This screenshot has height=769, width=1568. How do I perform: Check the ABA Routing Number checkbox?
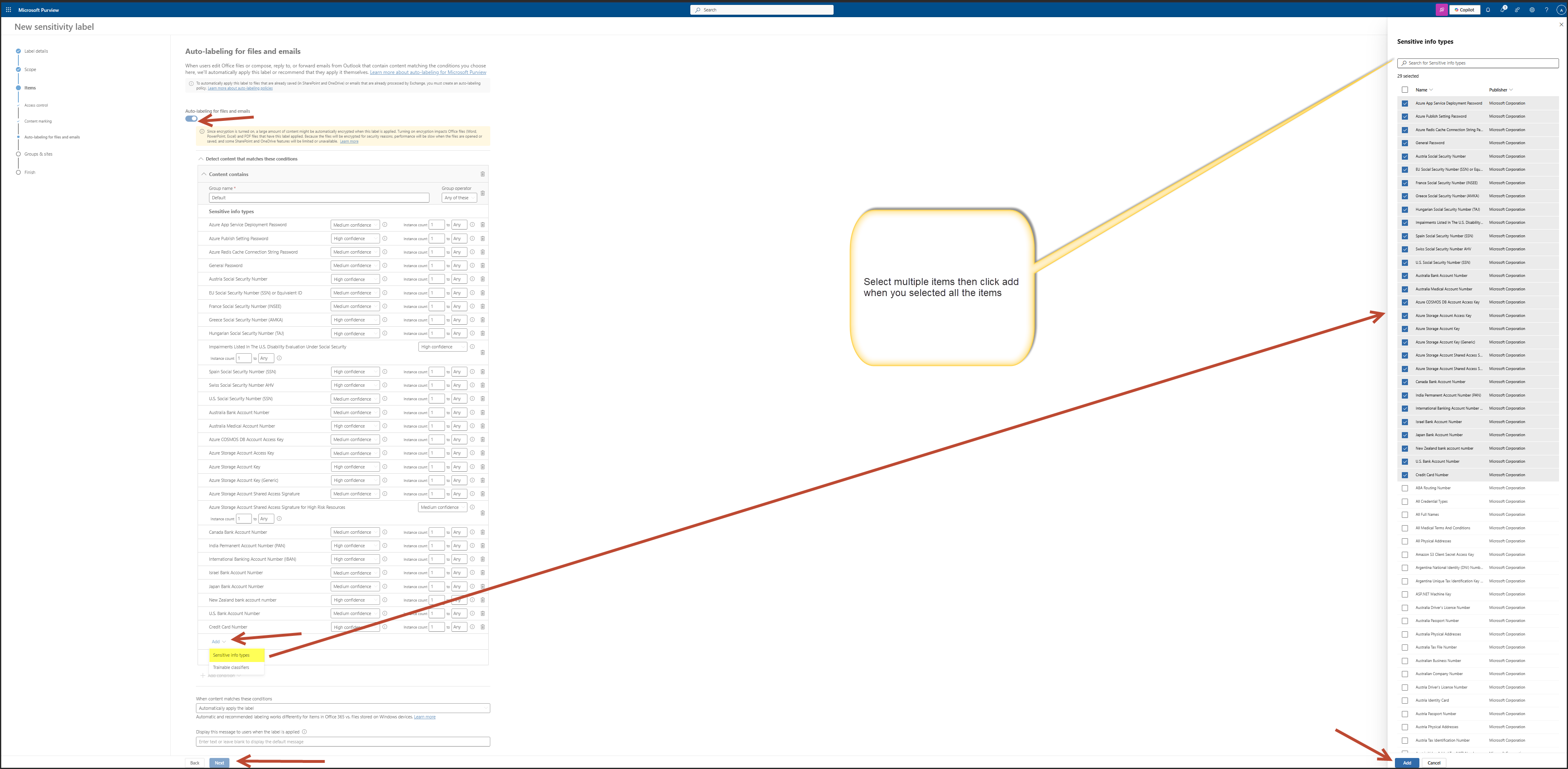tap(1405, 488)
